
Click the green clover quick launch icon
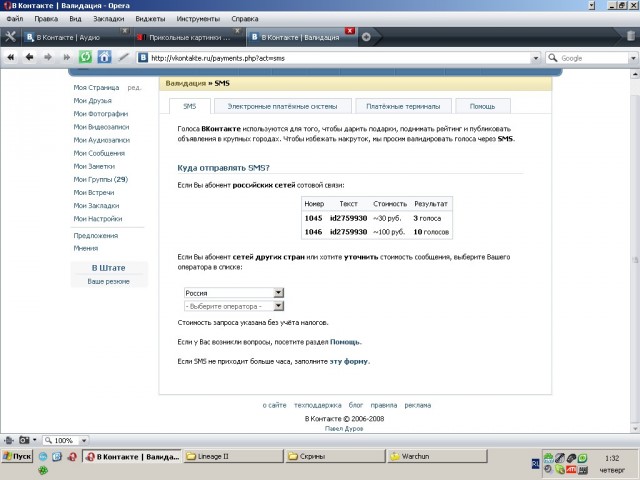point(43,470)
